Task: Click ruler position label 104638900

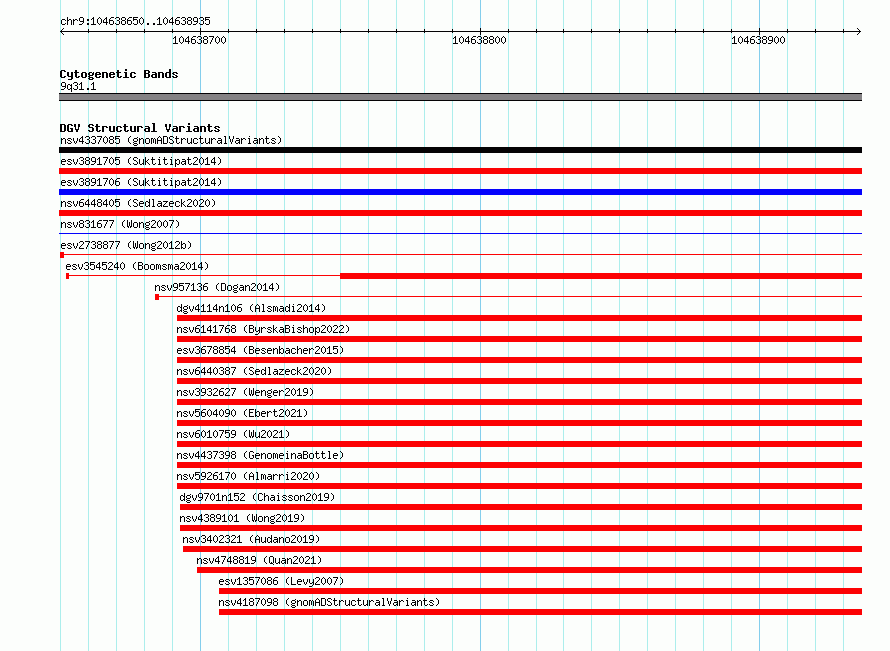Action: pyautogui.click(x=758, y=40)
